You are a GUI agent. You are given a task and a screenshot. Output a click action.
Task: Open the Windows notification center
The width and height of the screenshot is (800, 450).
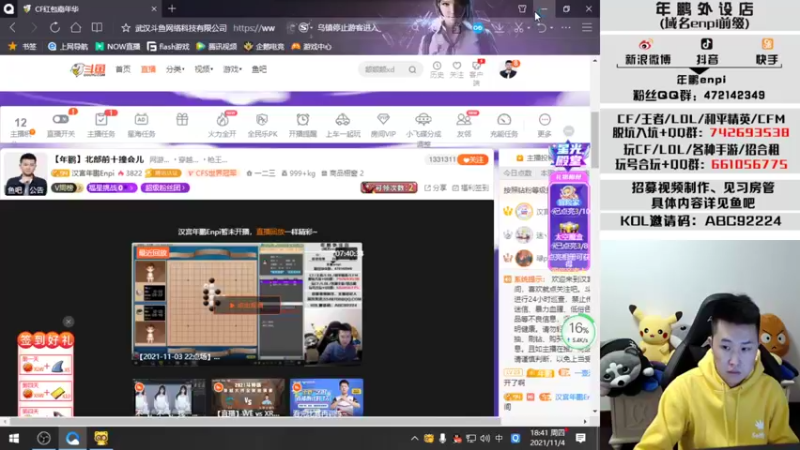click(580, 438)
